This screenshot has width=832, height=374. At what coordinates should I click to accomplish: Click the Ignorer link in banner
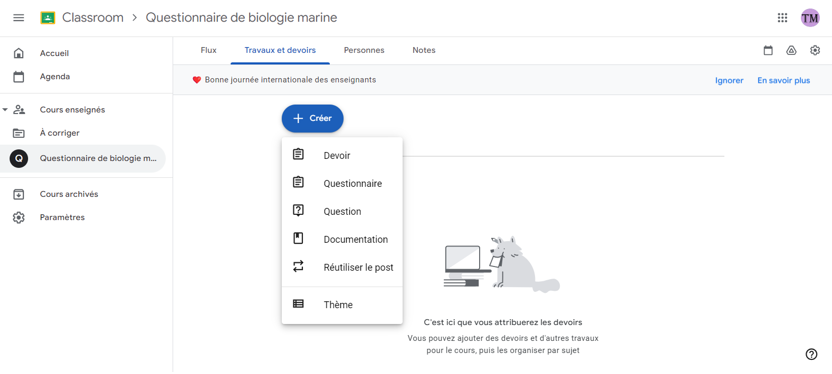pos(729,81)
